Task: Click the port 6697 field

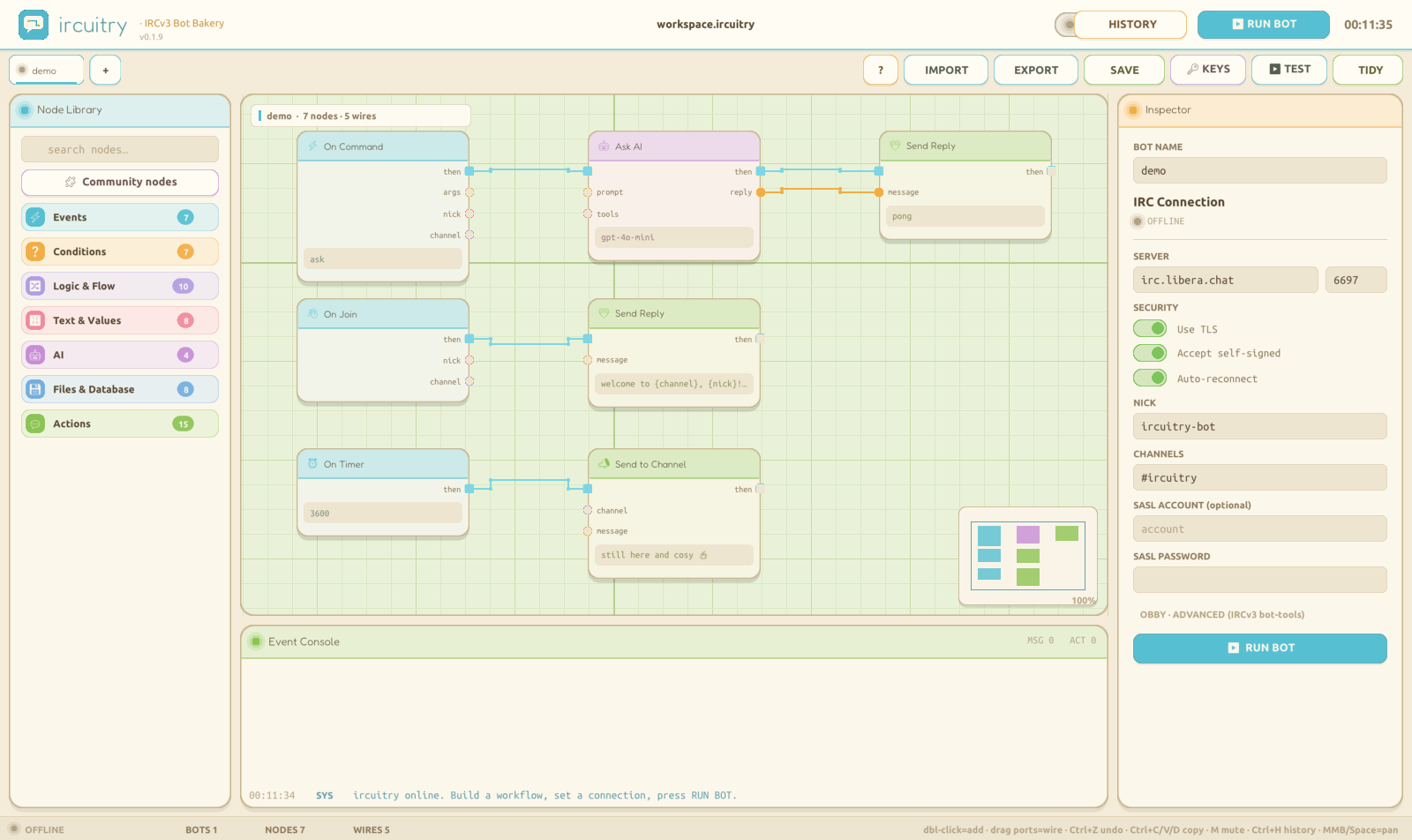Action: (1356, 280)
